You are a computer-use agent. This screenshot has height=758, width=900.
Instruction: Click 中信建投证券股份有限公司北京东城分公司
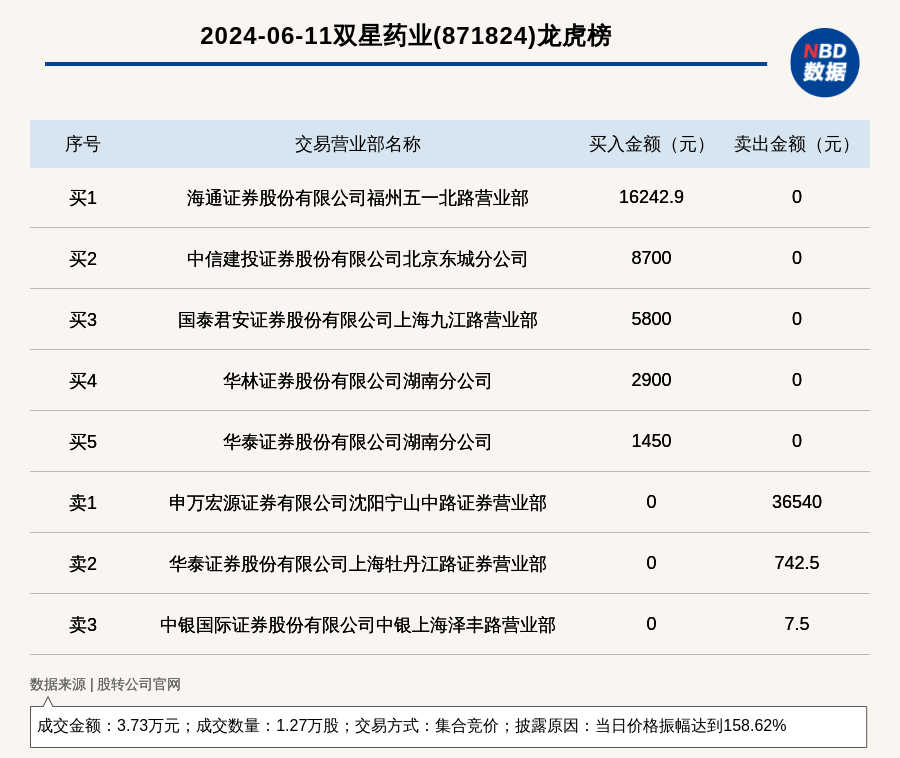coord(358,259)
